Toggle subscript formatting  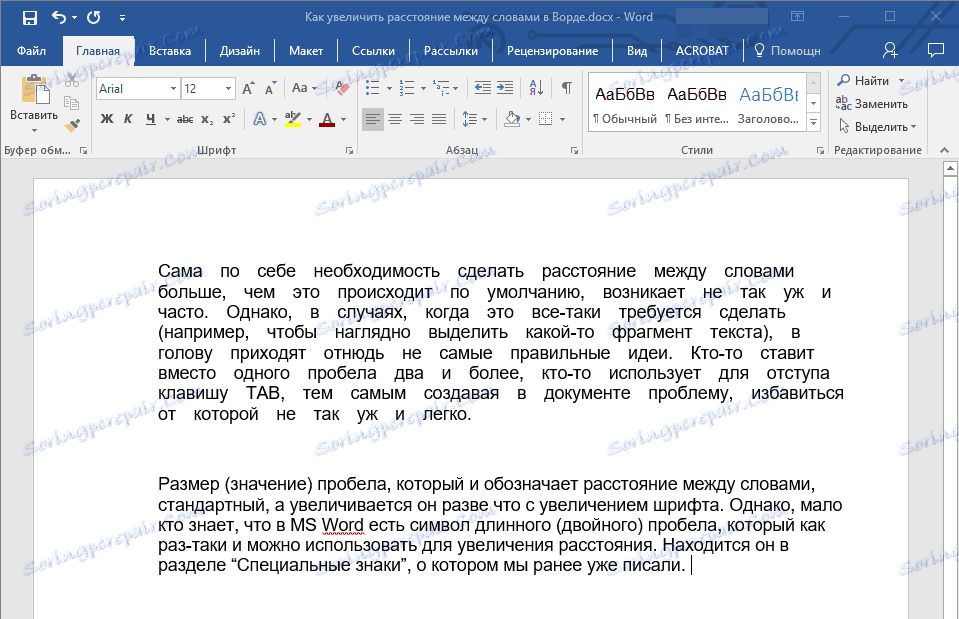point(207,118)
